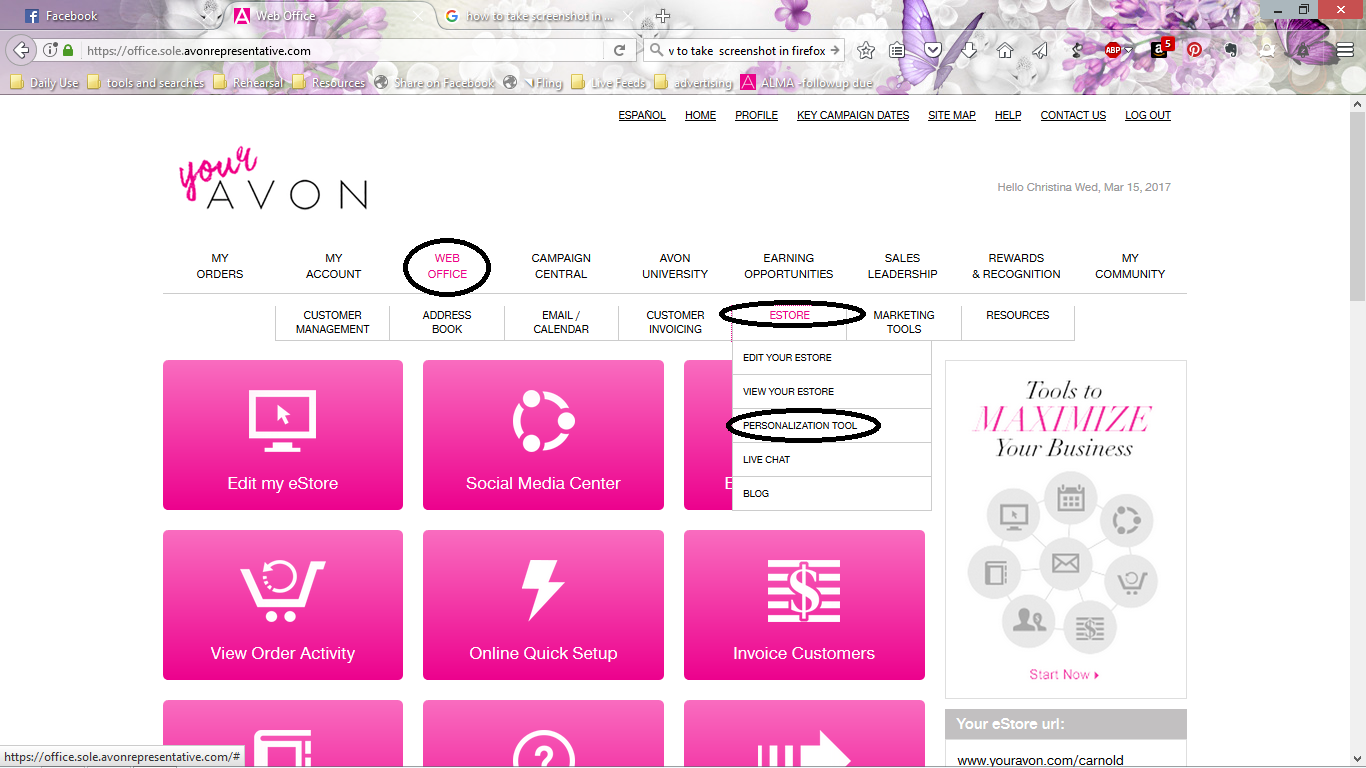Open the Rehearsal bookmark folder

(249, 83)
